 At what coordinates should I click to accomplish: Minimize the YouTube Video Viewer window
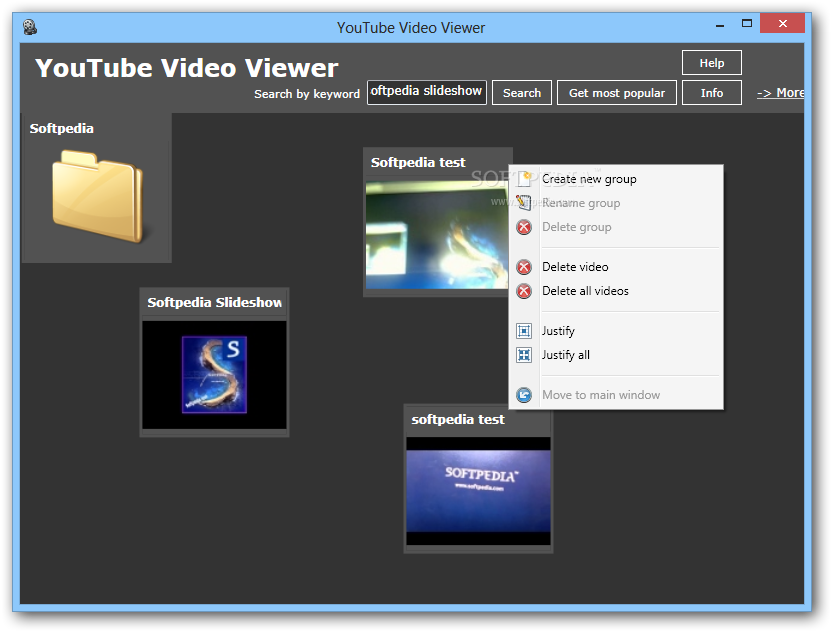[x=720, y=24]
